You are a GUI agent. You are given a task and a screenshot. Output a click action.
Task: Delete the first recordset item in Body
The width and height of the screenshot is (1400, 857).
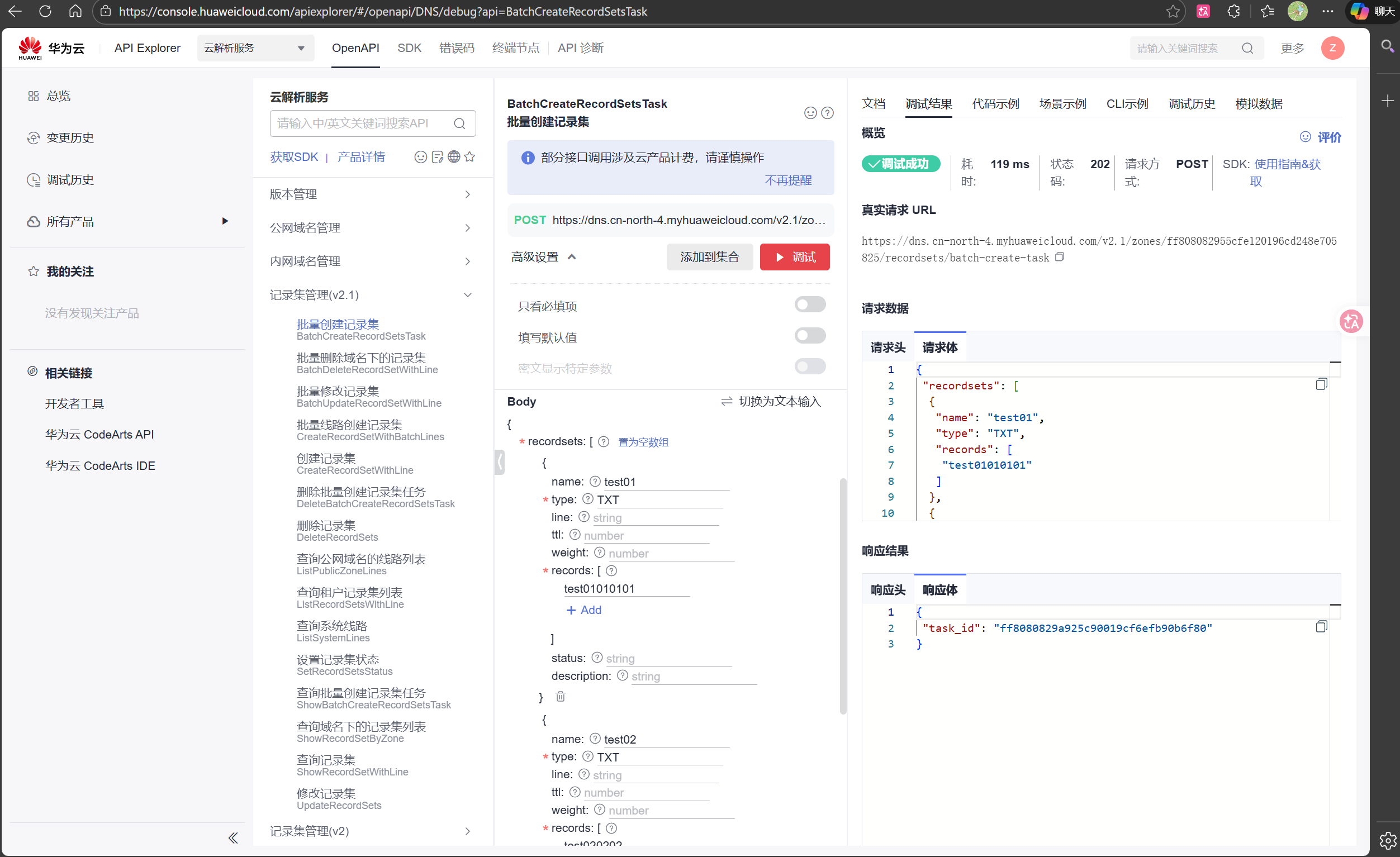pos(560,696)
